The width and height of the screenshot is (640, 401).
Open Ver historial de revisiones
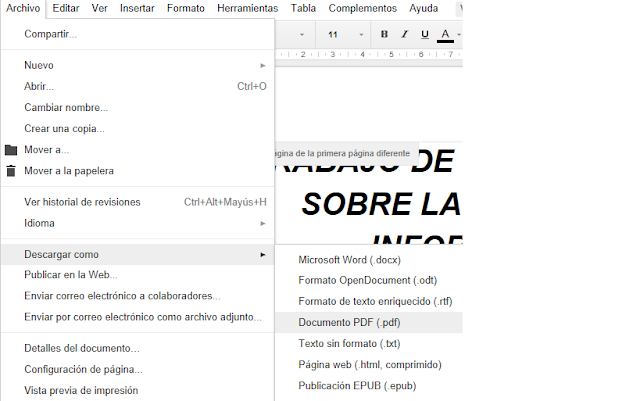(138, 202)
